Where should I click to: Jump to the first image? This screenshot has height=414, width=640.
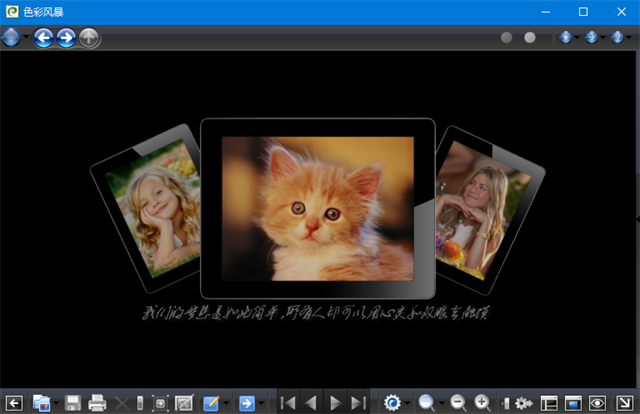click(288, 403)
